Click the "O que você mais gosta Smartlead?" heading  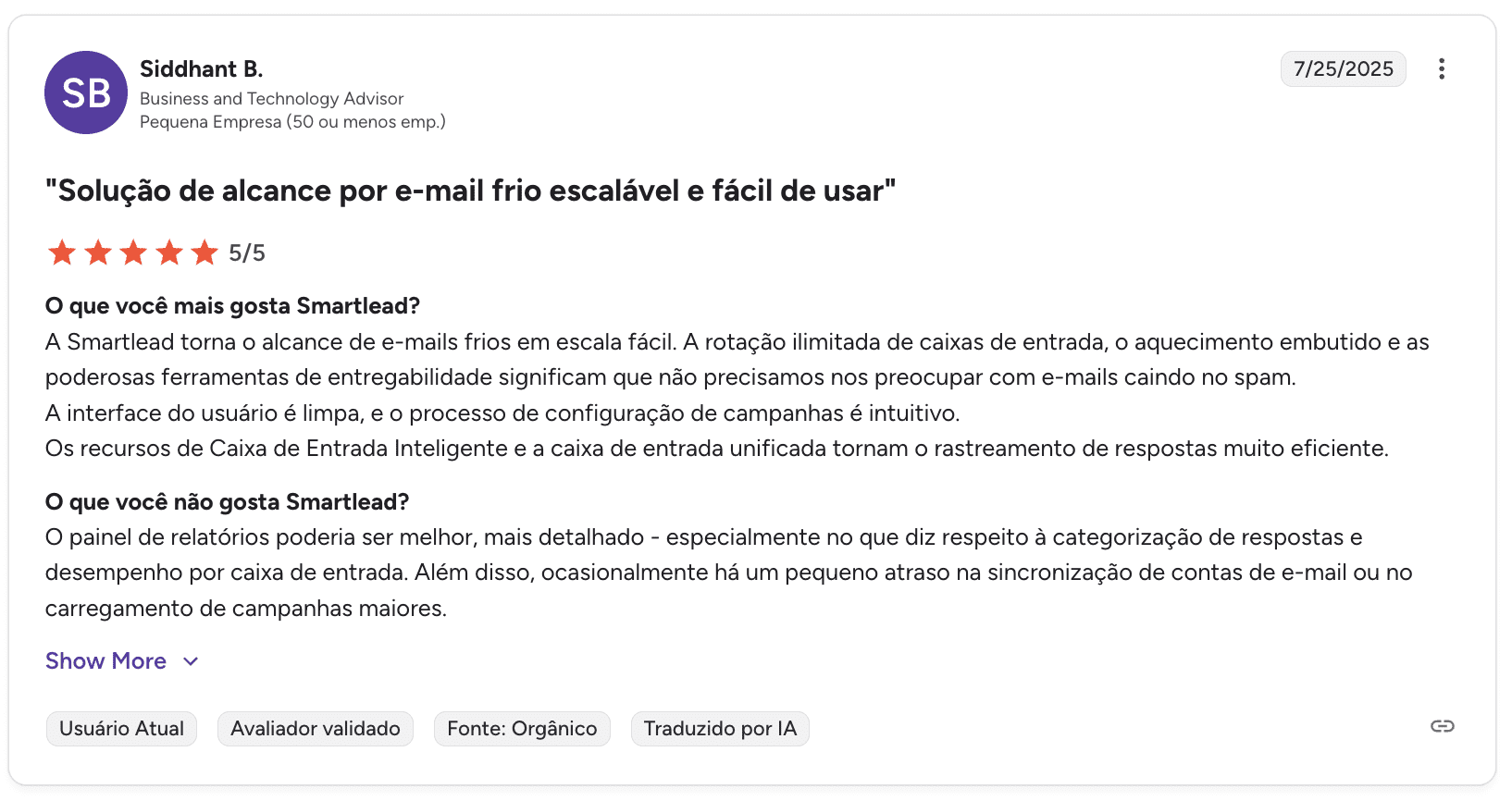(x=232, y=306)
